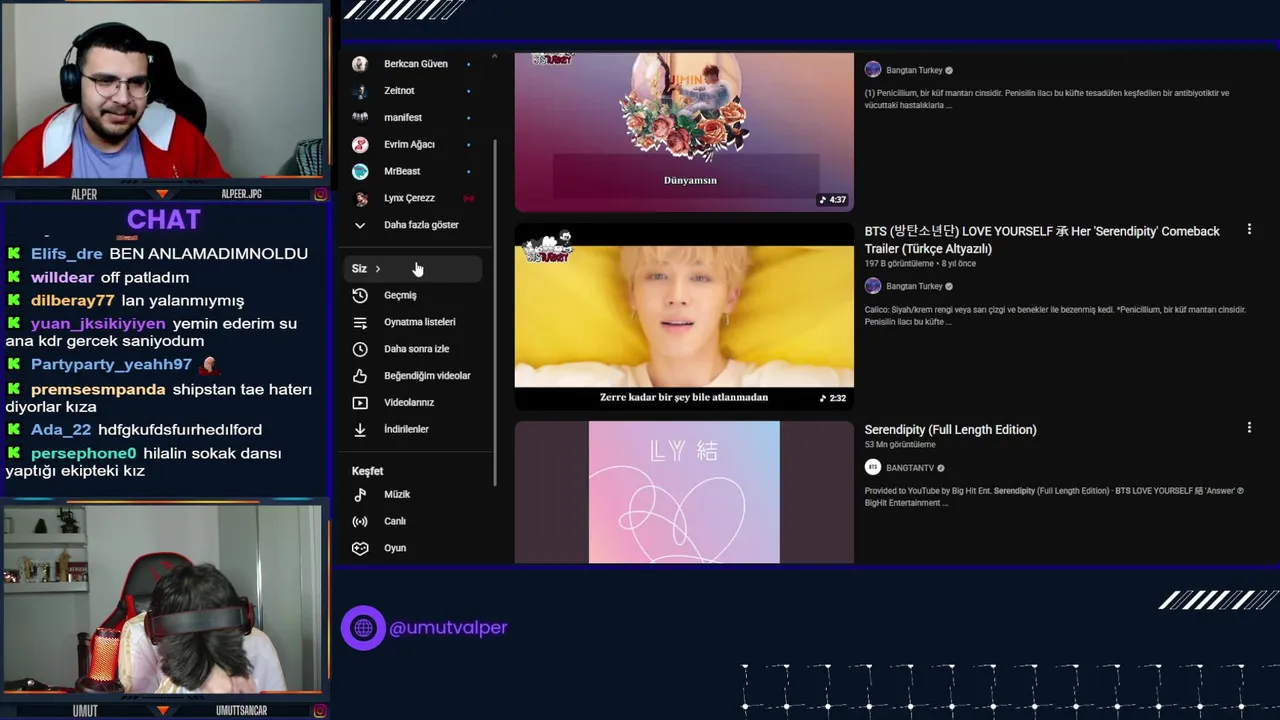Click chat username persephone0
Image resolution: width=1280 pixels, height=720 pixels.
83,453
